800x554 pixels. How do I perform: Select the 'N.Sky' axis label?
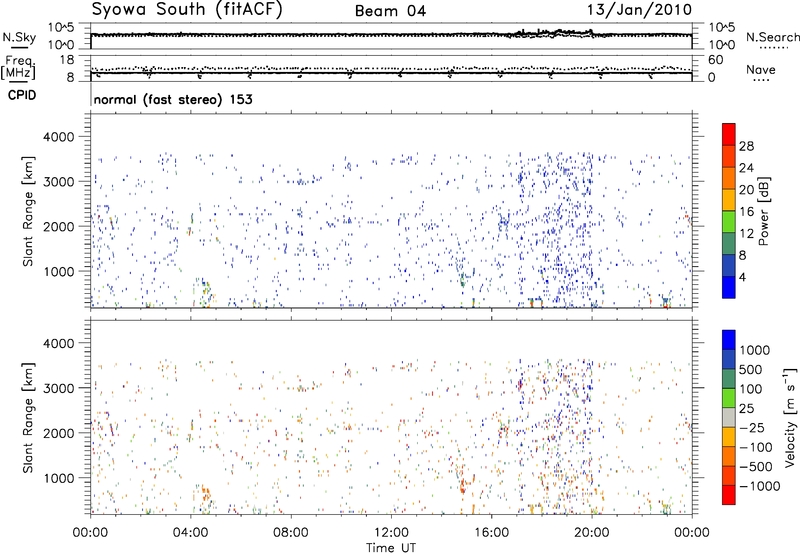pos(19,37)
